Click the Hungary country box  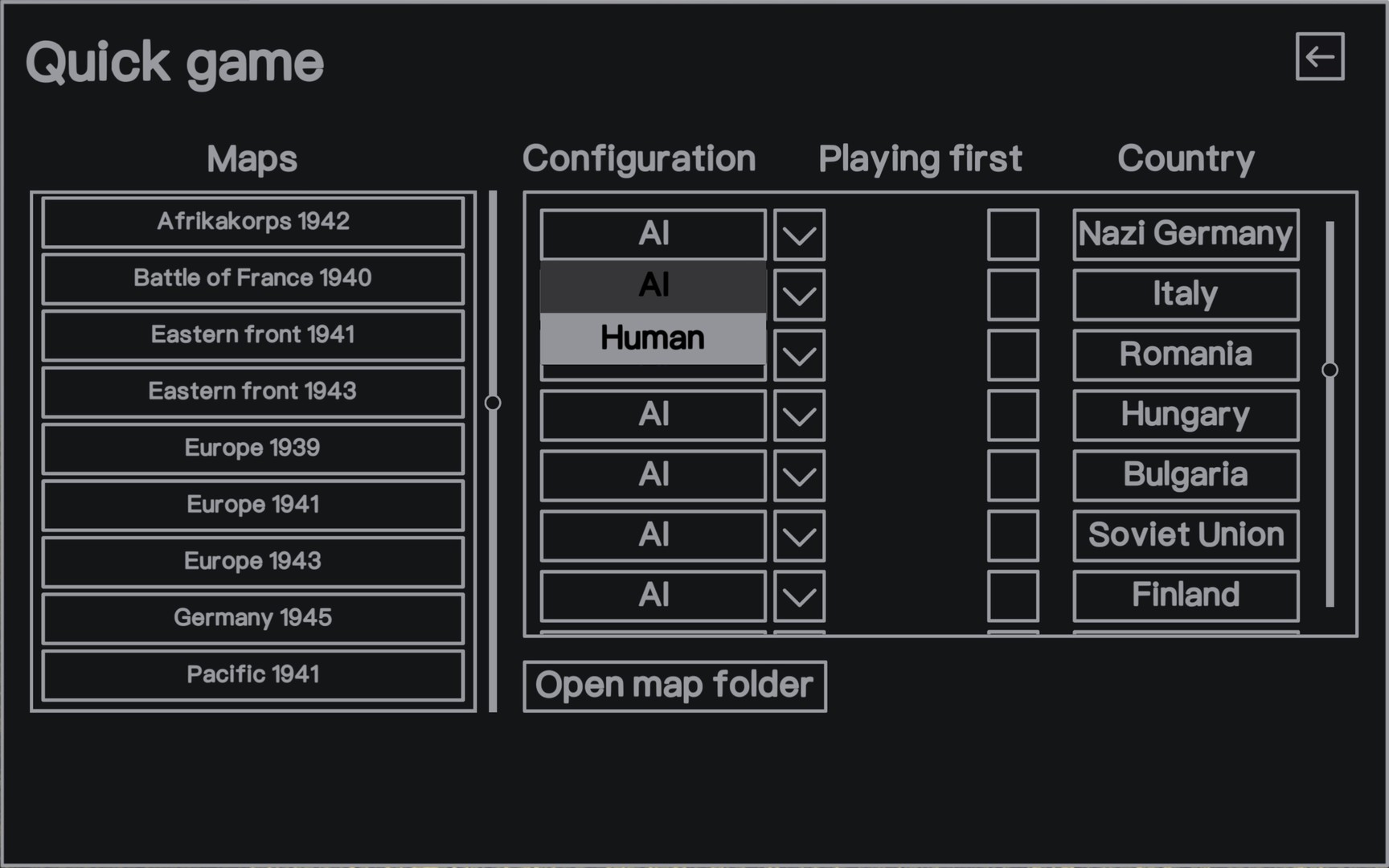[x=1185, y=416]
